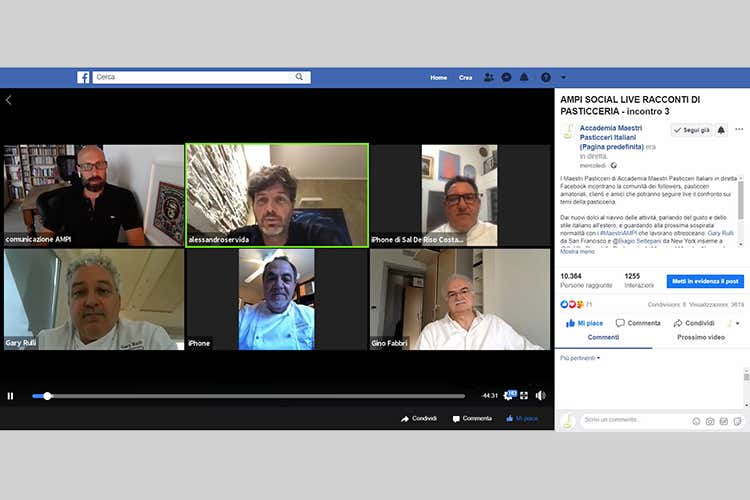
Task: Attach a photo with camera icon
Action: (710, 422)
